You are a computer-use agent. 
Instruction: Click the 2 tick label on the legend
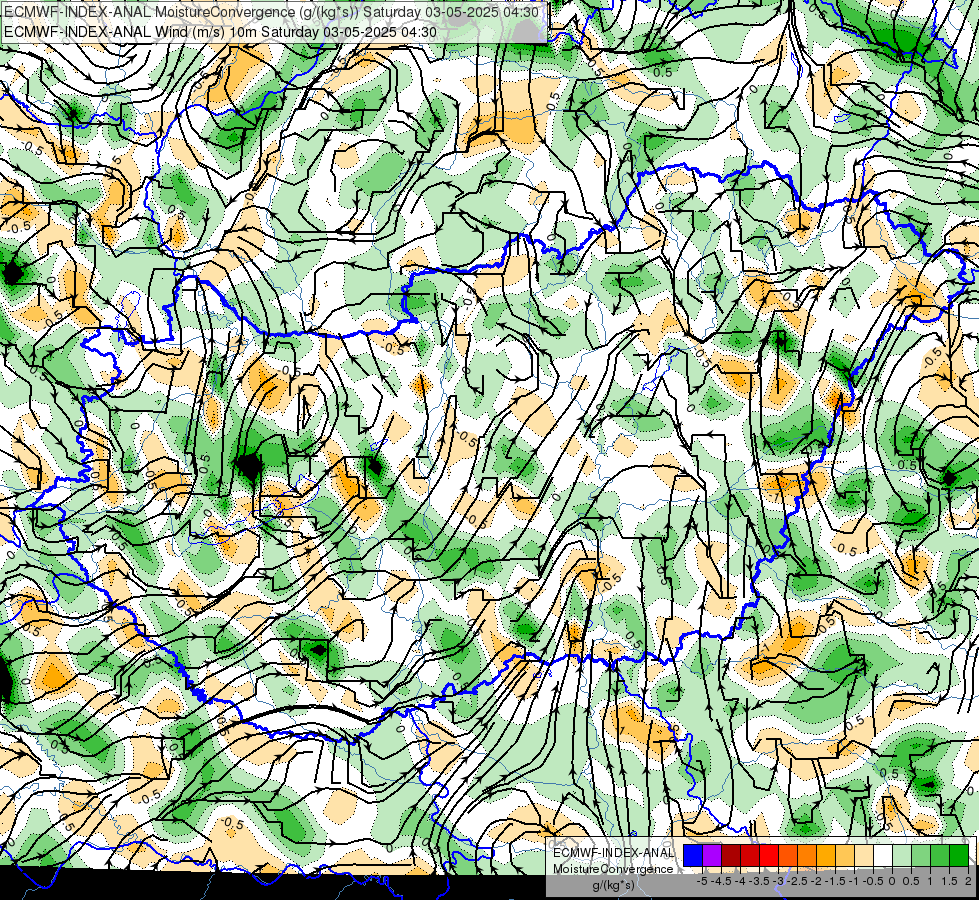(968, 881)
